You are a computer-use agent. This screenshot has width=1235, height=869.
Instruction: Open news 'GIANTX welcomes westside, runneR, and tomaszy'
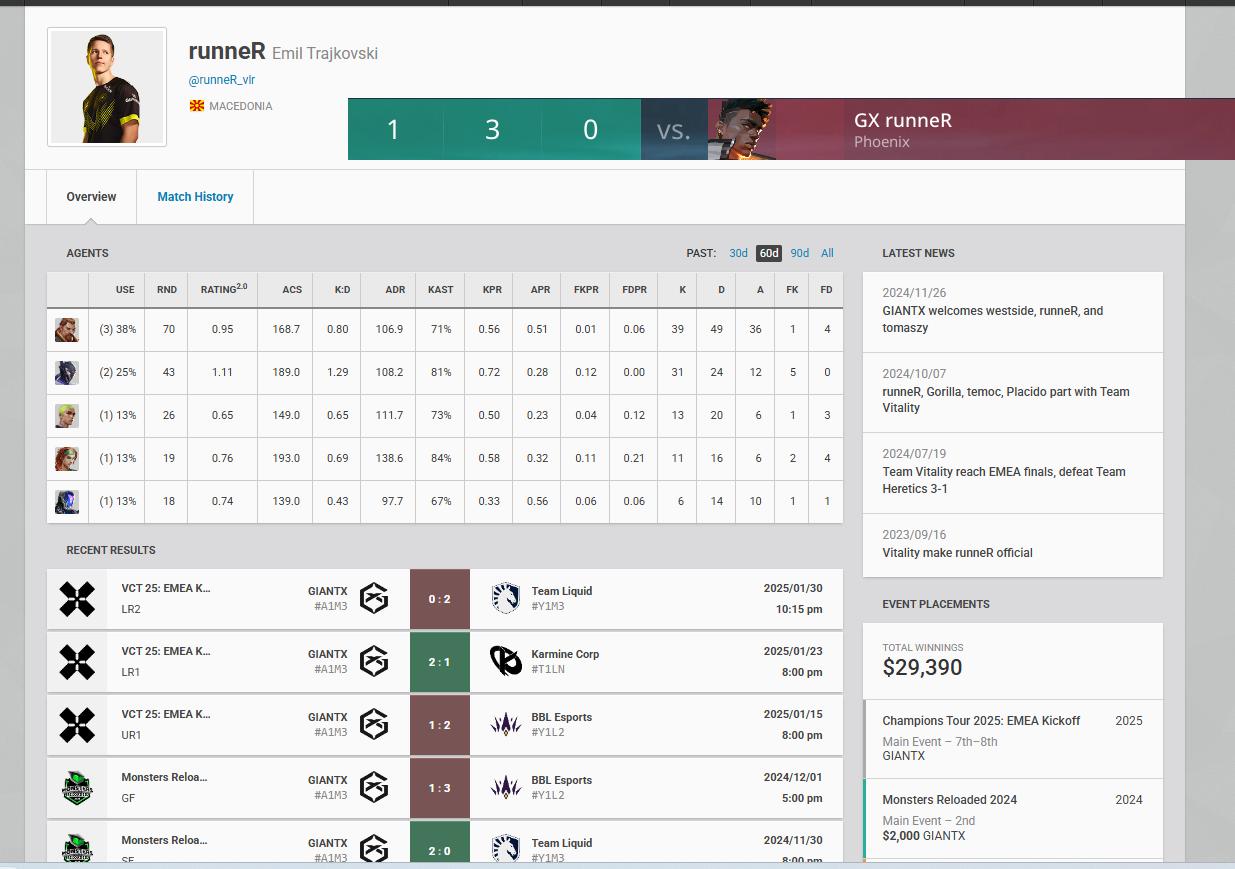coord(1013,311)
